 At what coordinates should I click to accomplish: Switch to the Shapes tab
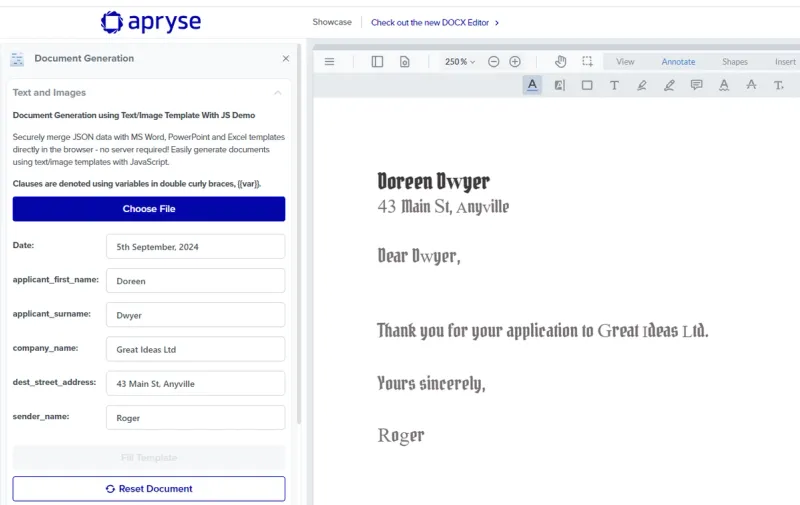click(735, 62)
